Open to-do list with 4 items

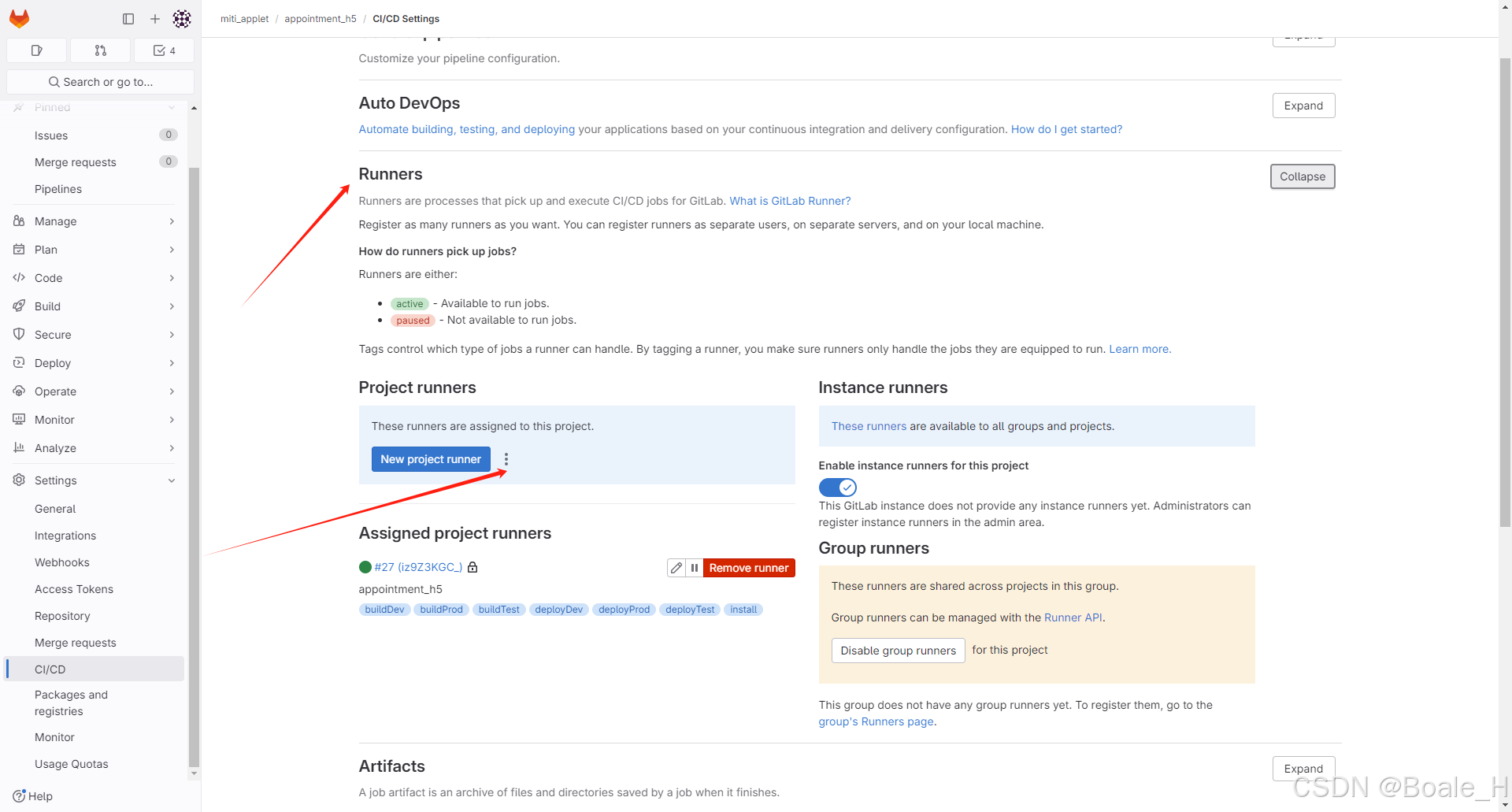coord(164,50)
